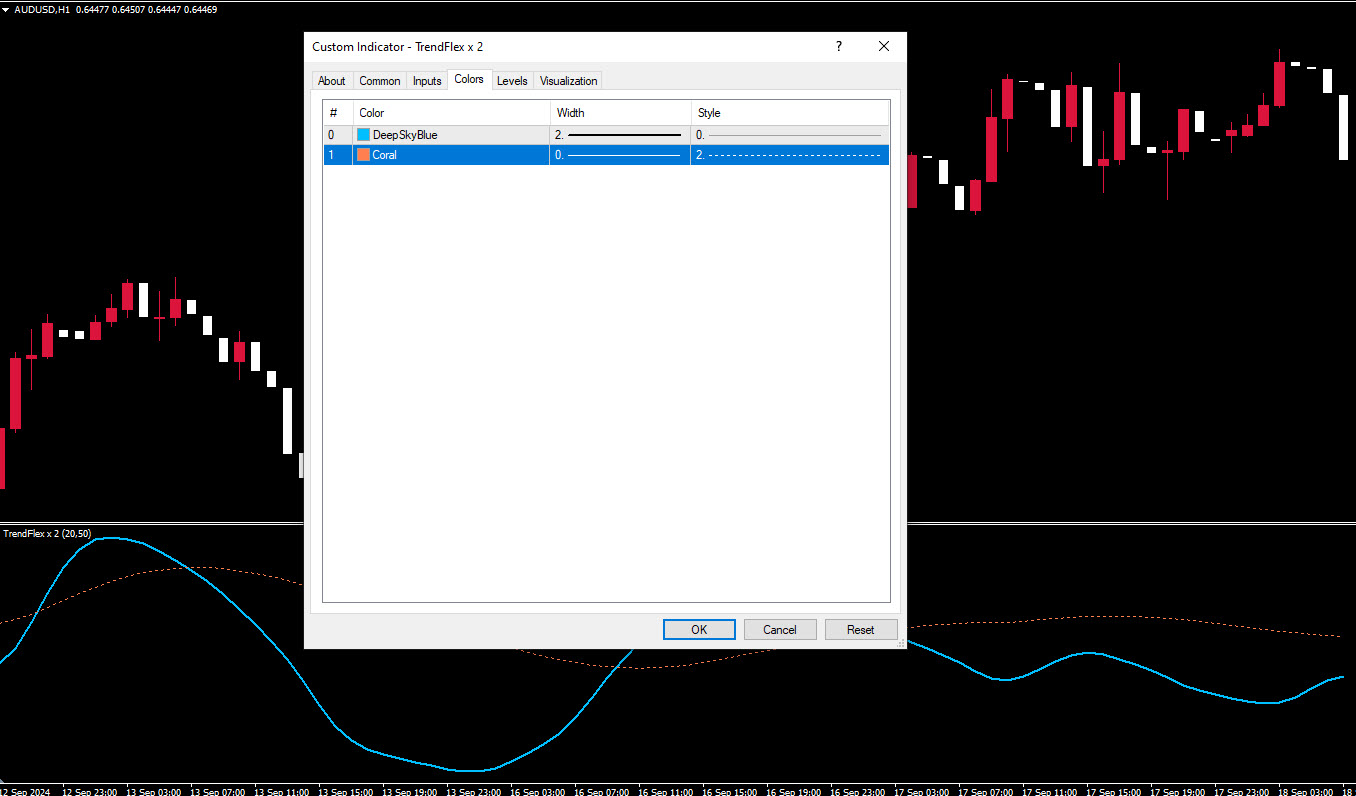The width and height of the screenshot is (1356, 796).
Task: Click the Cancel button
Action: [780, 629]
